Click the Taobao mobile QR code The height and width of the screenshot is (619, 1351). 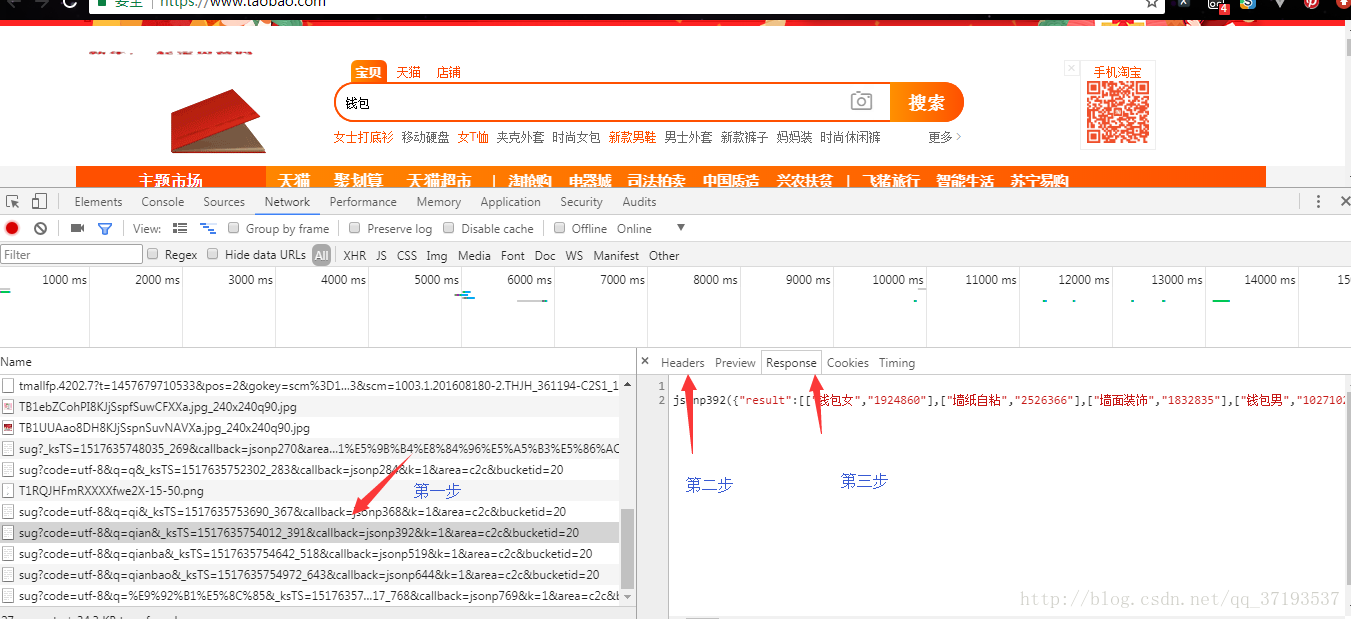click(x=1118, y=112)
